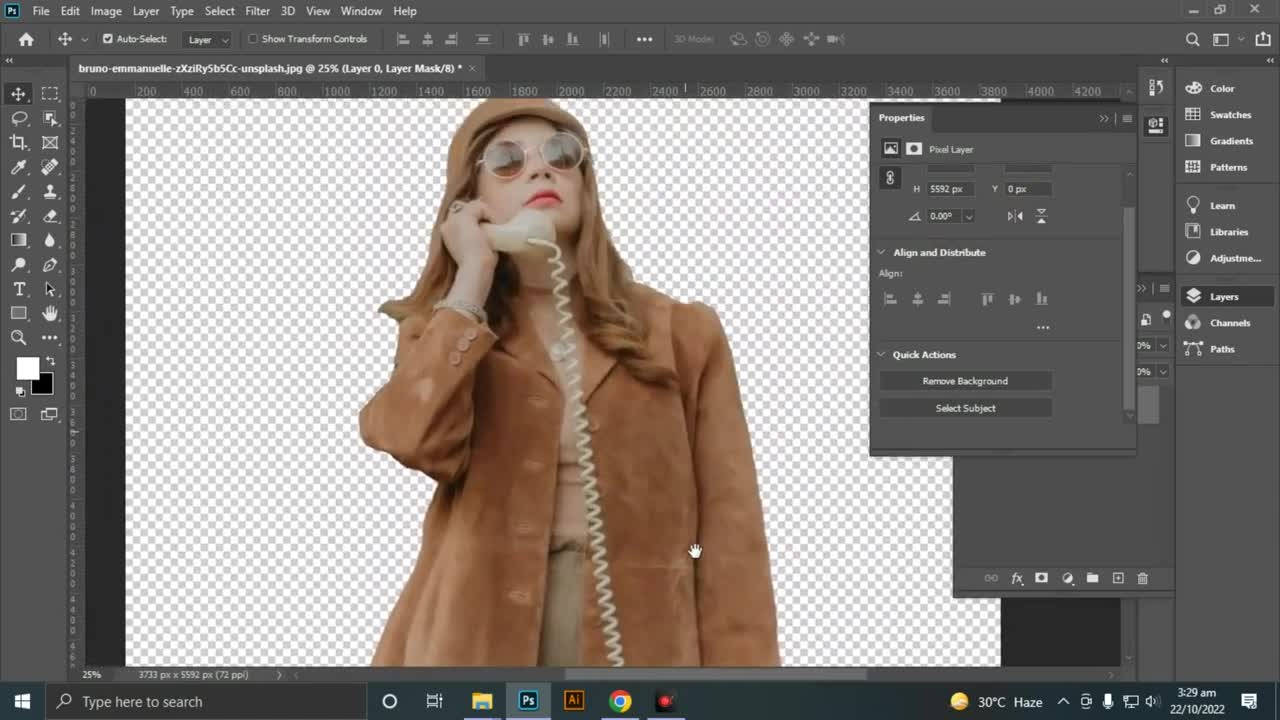The height and width of the screenshot is (720, 1280).
Task: Select the Rectangular Marquee tool
Action: click(50, 94)
